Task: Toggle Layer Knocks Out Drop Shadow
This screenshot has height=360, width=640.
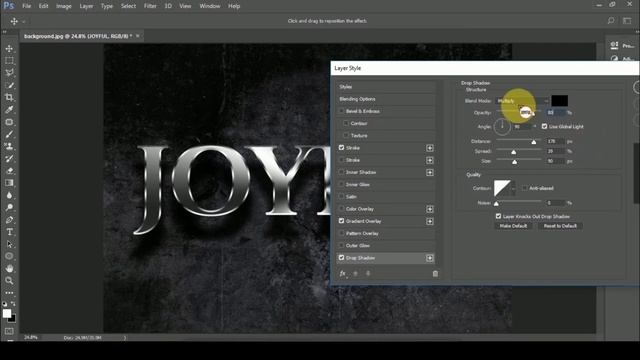Action: (498, 216)
